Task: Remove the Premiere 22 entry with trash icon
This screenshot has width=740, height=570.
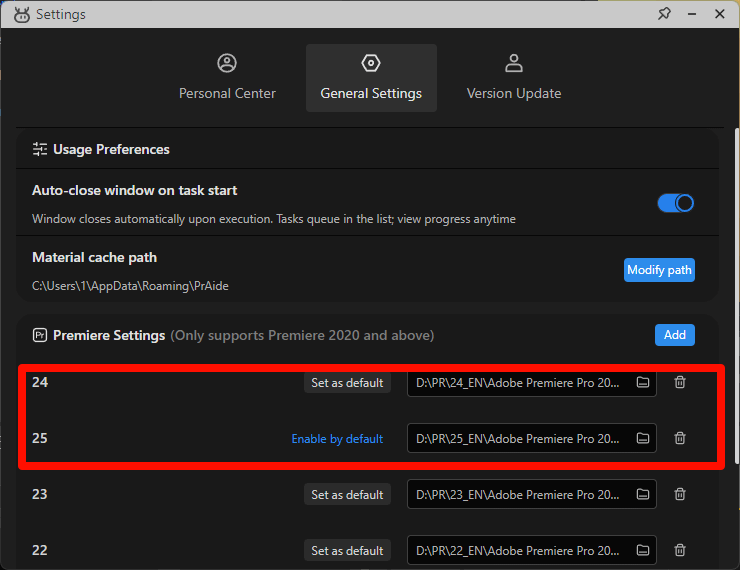Action: click(x=680, y=551)
